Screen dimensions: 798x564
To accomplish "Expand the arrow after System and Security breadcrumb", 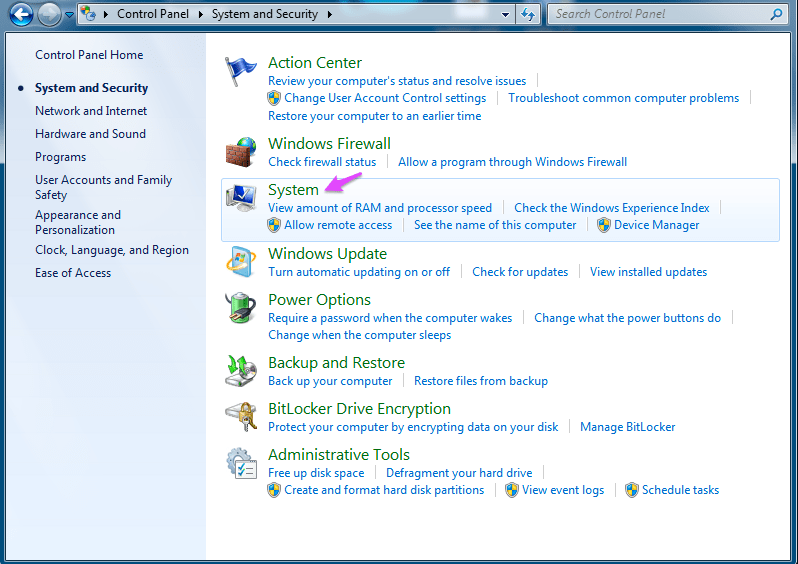I will (330, 14).
